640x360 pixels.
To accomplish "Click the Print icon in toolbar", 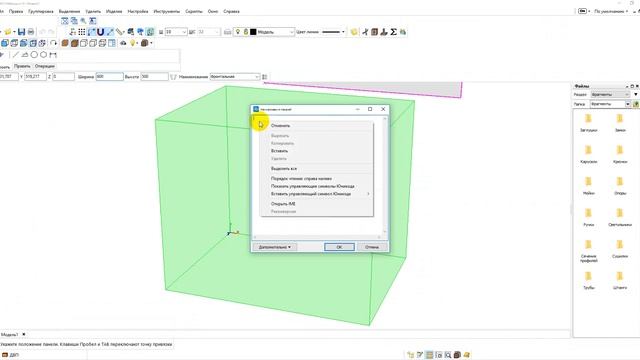I will [x=31, y=32].
